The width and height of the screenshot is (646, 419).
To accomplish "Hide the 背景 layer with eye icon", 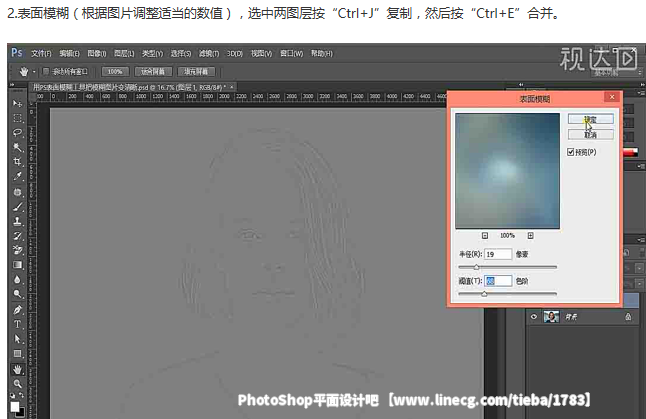I will [x=534, y=317].
